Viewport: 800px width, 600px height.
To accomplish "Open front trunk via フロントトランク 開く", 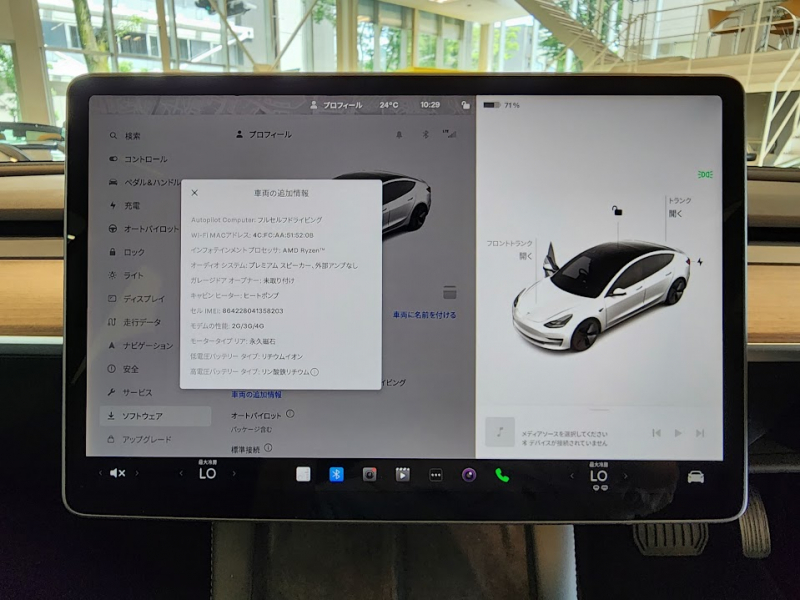I will (x=510, y=249).
